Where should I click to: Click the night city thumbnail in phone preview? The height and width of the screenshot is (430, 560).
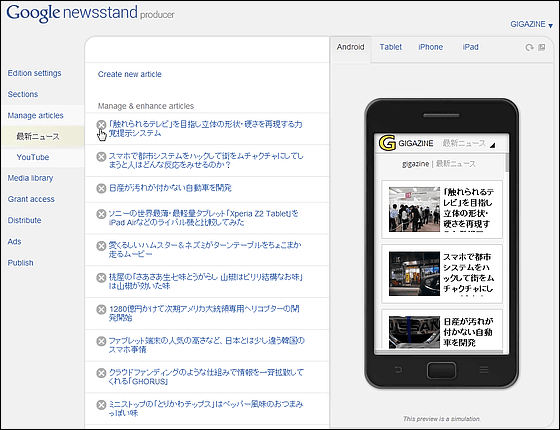[414, 274]
